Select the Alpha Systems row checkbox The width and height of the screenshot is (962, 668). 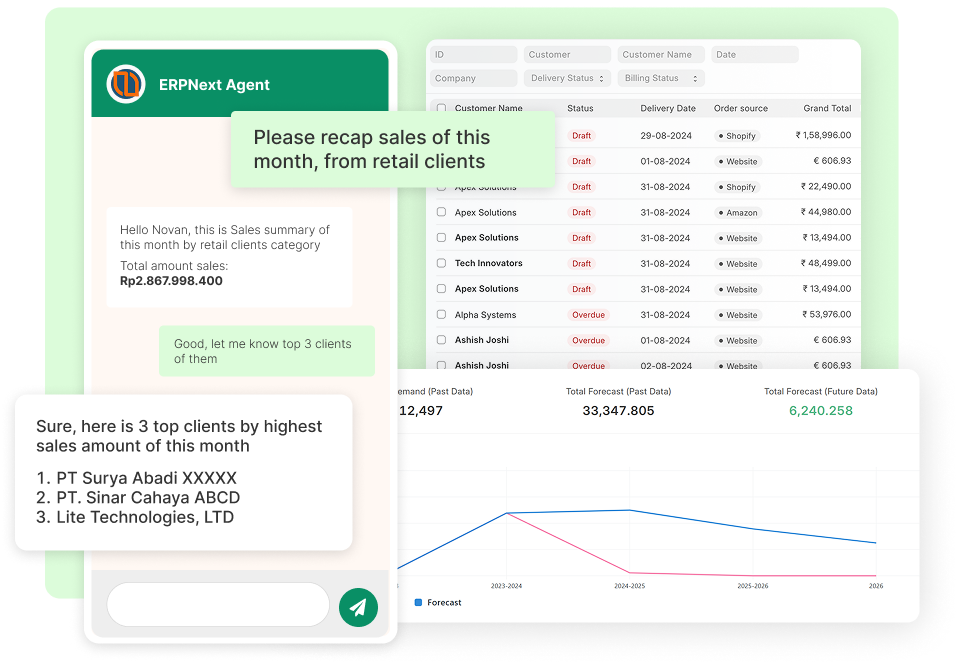(x=441, y=315)
